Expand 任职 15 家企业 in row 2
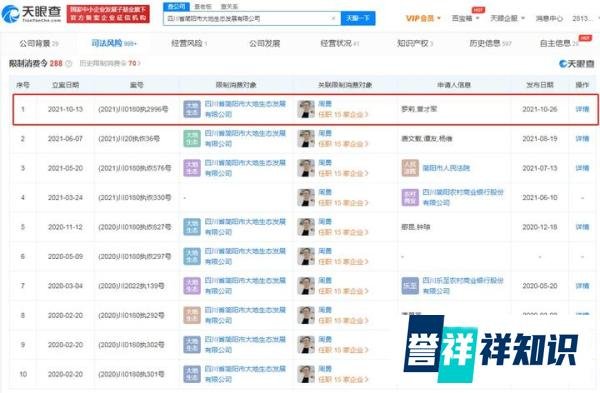Image resolution: width=600 pixels, height=393 pixels. pyautogui.click(x=343, y=144)
